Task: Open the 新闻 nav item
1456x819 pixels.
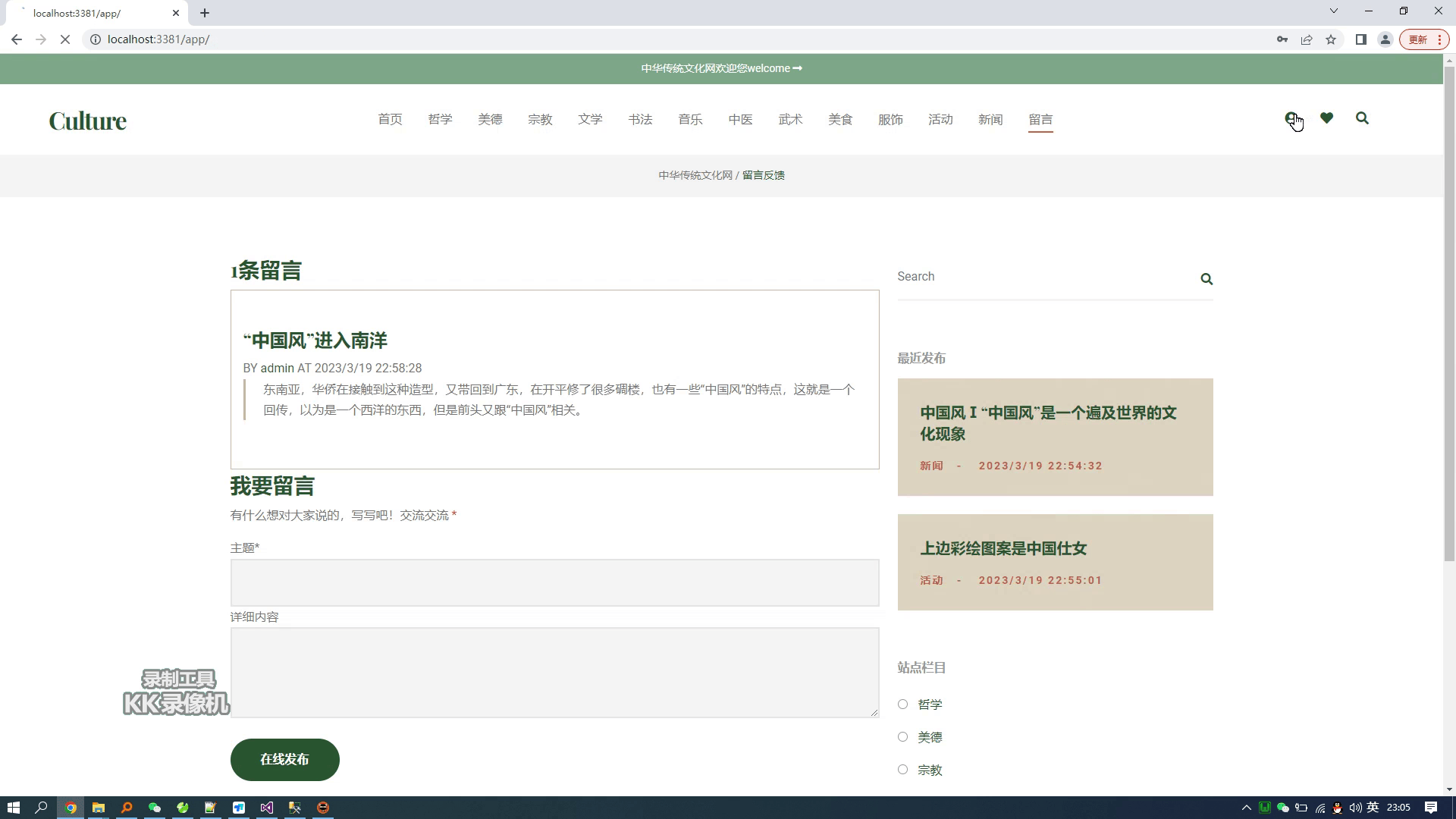Action: pyautogui.click(x=990, y=120)
